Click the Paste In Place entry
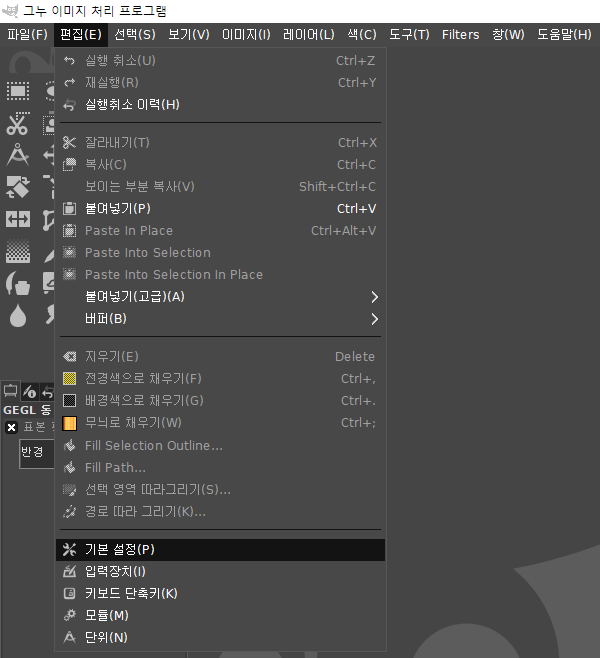This screenshot has height=658, width=600. coord(220,231)
